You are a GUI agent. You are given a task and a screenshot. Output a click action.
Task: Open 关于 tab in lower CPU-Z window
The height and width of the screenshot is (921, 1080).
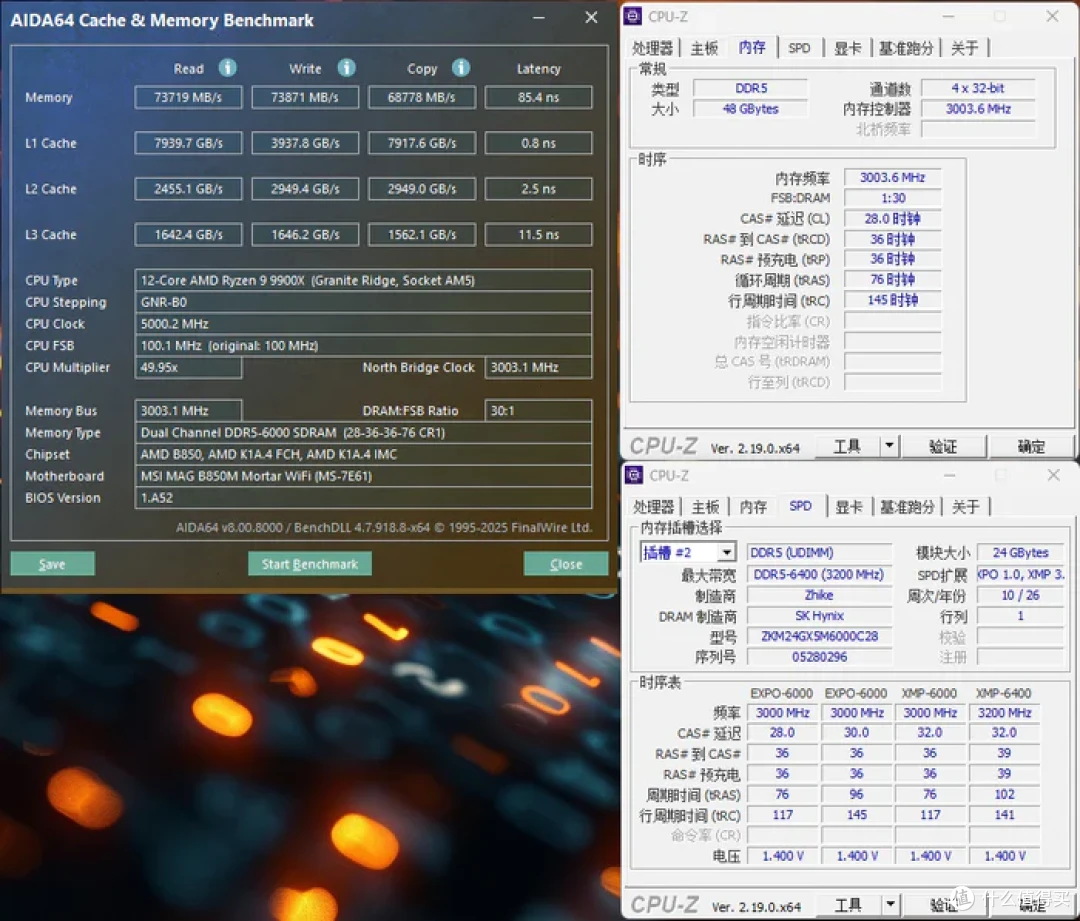click(966, 507)
